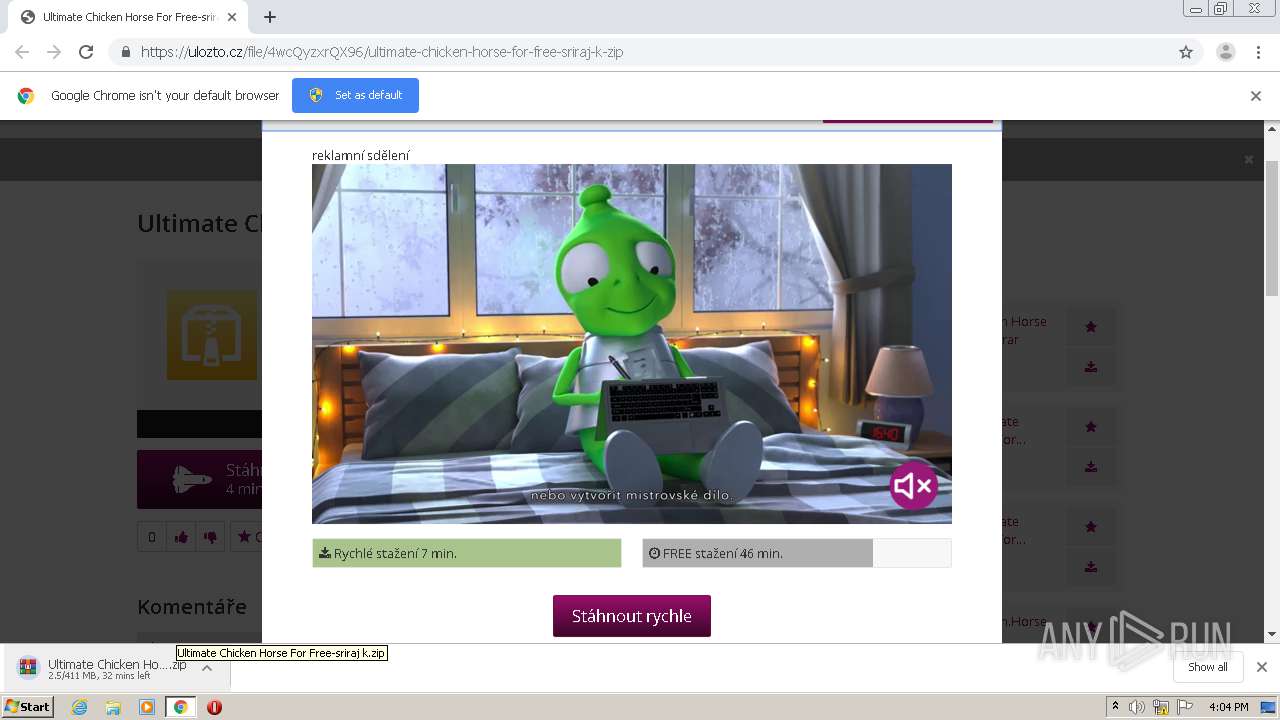Open Windows Explorer from the taskbar

click(113, 707)
